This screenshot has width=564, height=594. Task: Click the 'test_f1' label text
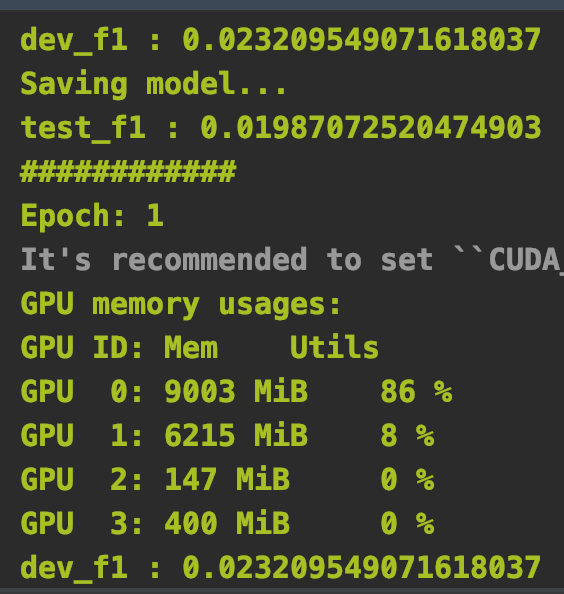coord(83,129)
